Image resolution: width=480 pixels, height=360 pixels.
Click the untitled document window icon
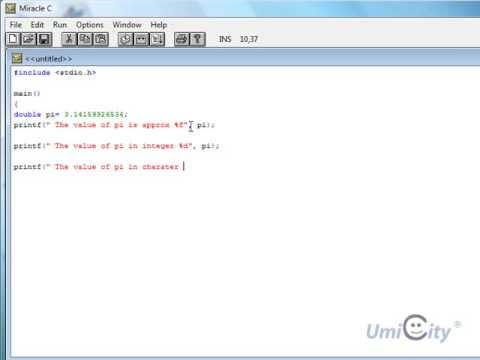(17, 59)
